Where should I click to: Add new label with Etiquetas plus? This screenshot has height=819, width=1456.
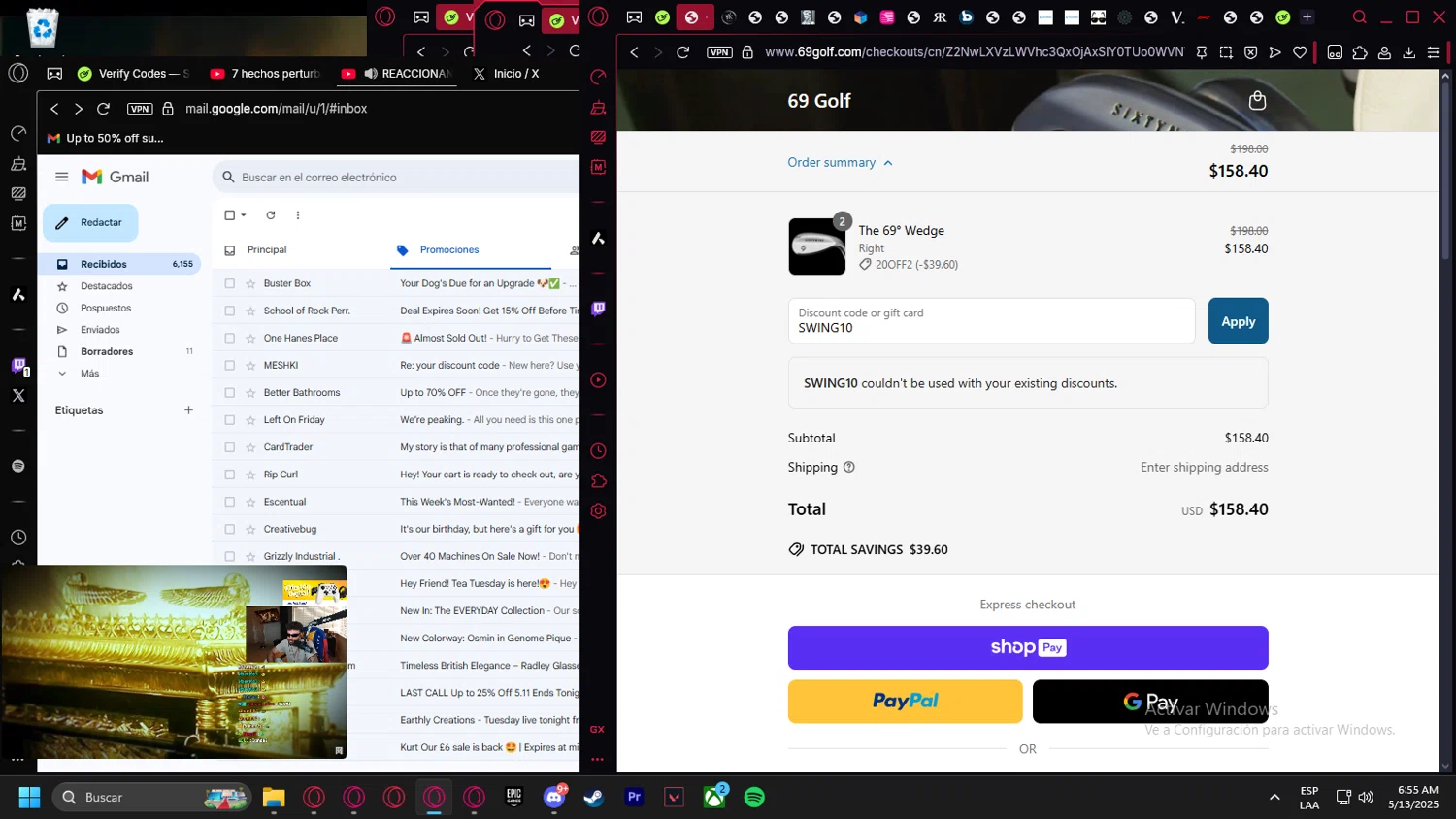pyautogui.click(x=188, y=410)
